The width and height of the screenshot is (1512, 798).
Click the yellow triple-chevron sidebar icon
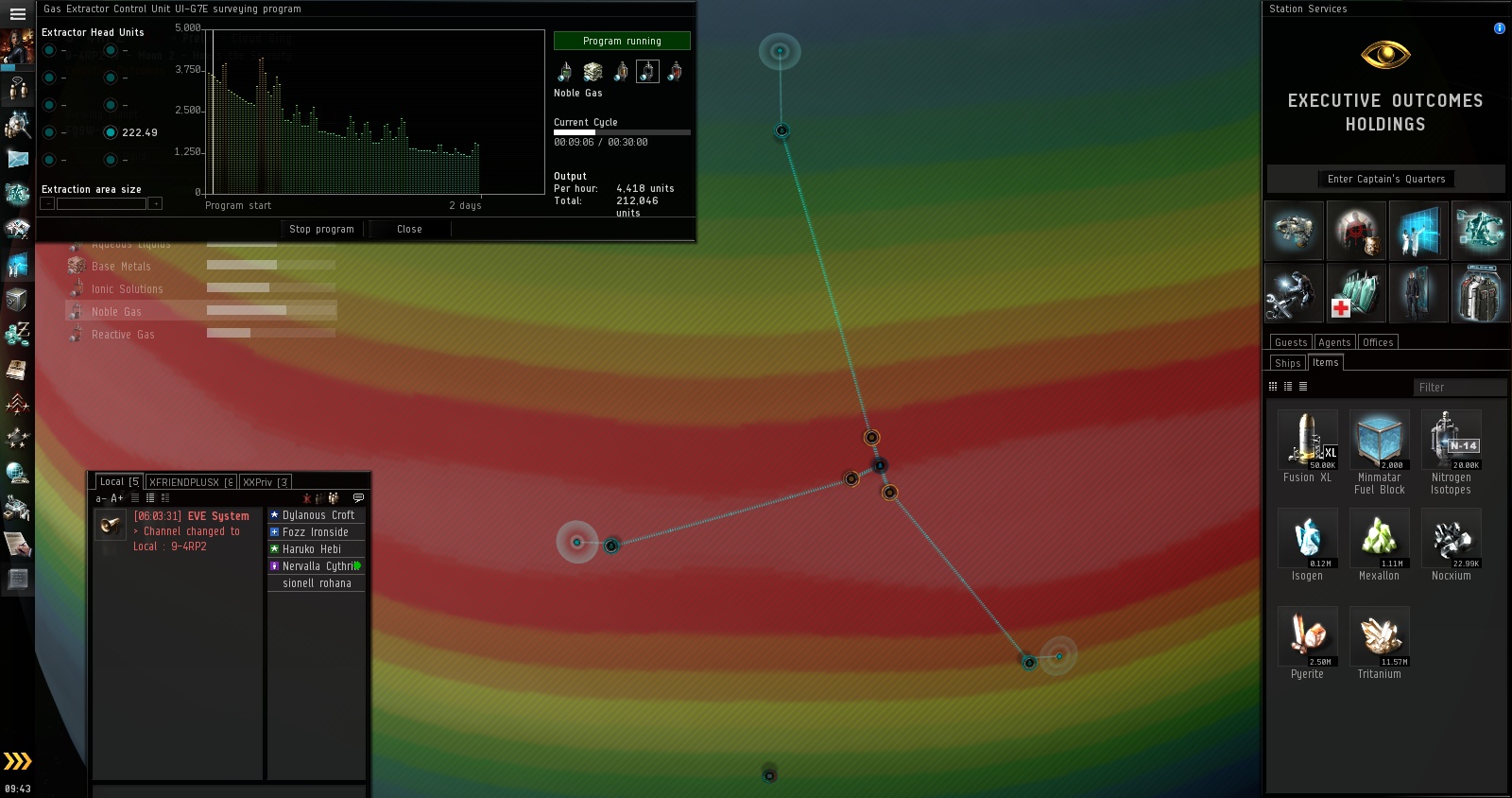click(x=17, y=761)
